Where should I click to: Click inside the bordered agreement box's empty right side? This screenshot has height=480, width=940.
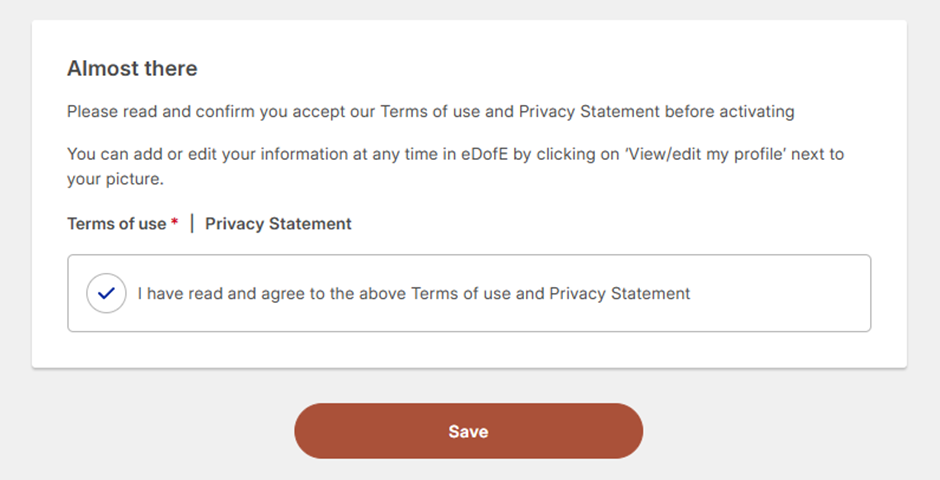[x=790, y=294]
